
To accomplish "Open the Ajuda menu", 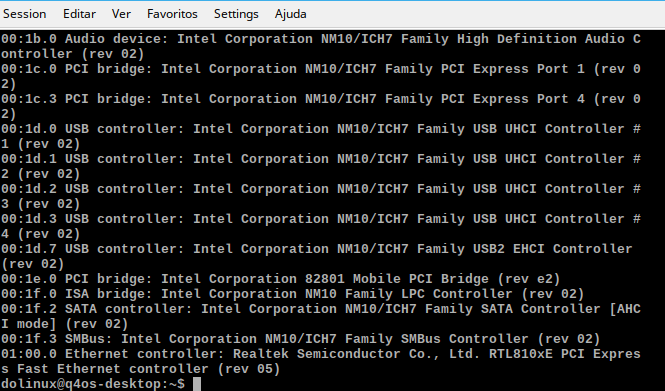I will click(291, 14).
